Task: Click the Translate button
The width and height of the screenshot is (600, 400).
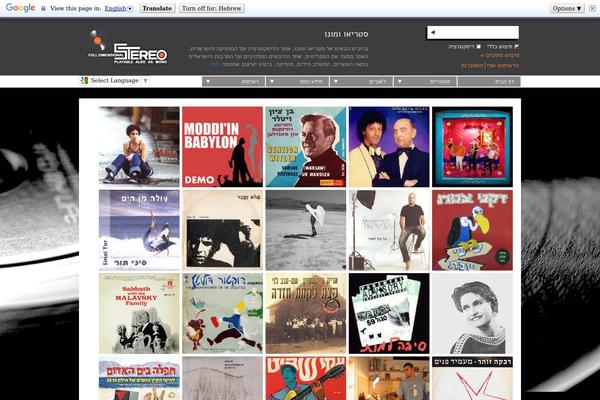Action: (157, 8)
